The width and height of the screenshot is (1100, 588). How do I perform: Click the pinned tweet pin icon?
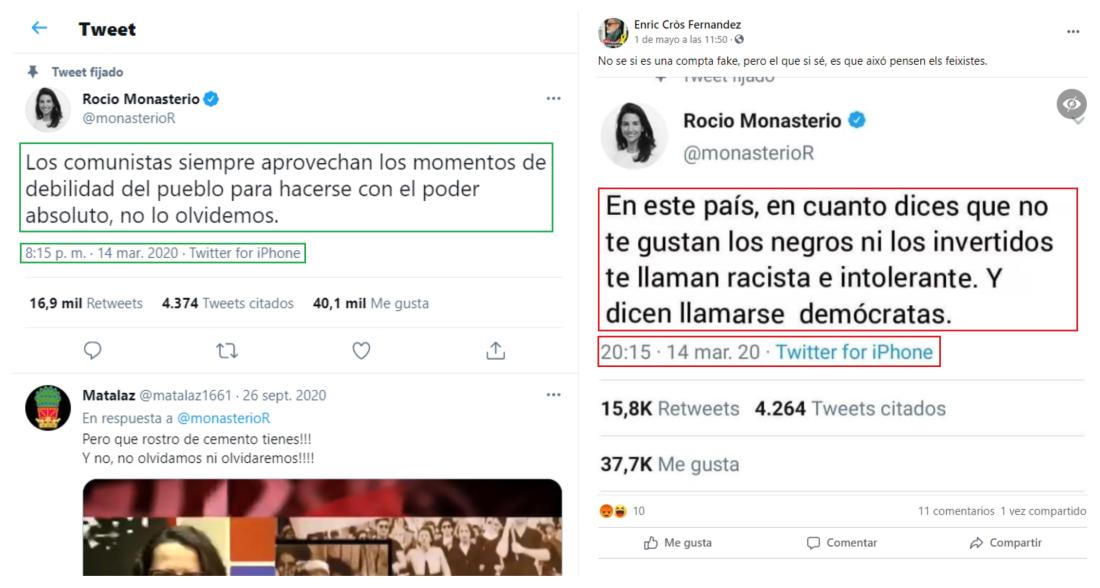pyautogui.click(x=32, y=72)
